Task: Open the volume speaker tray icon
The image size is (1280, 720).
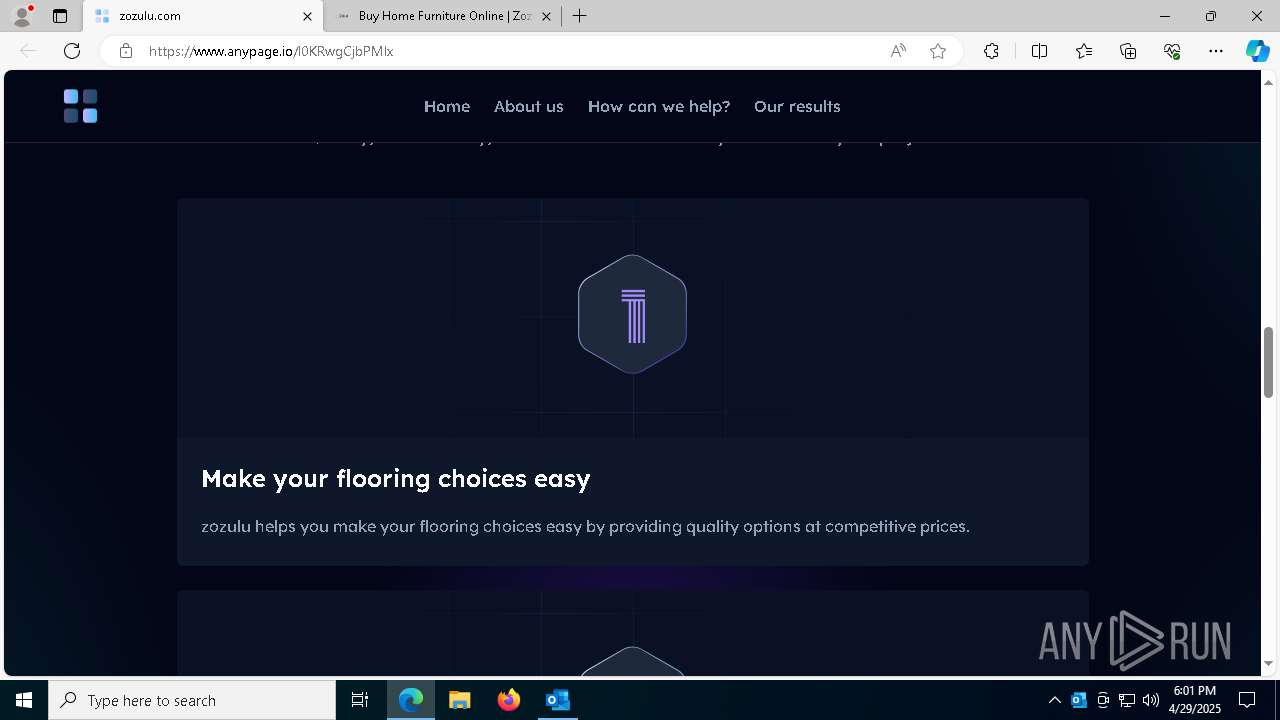Action: click(1151, 700)
